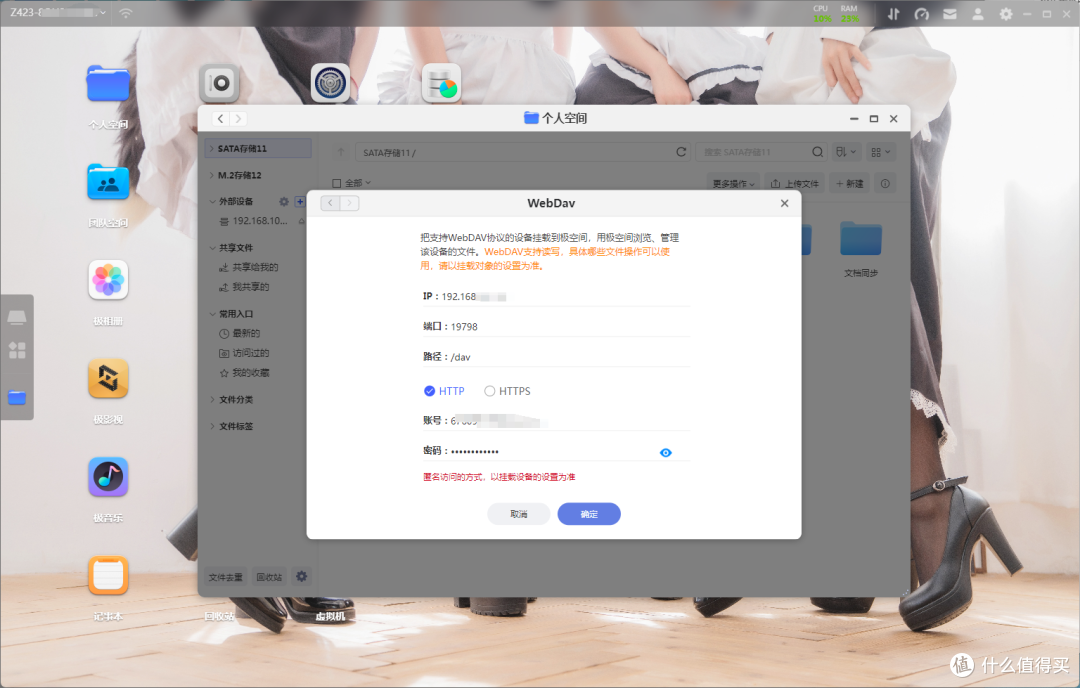This screenshot has height=688, width=1080.
Task: Click the 端口 port field
Action: 556,326
